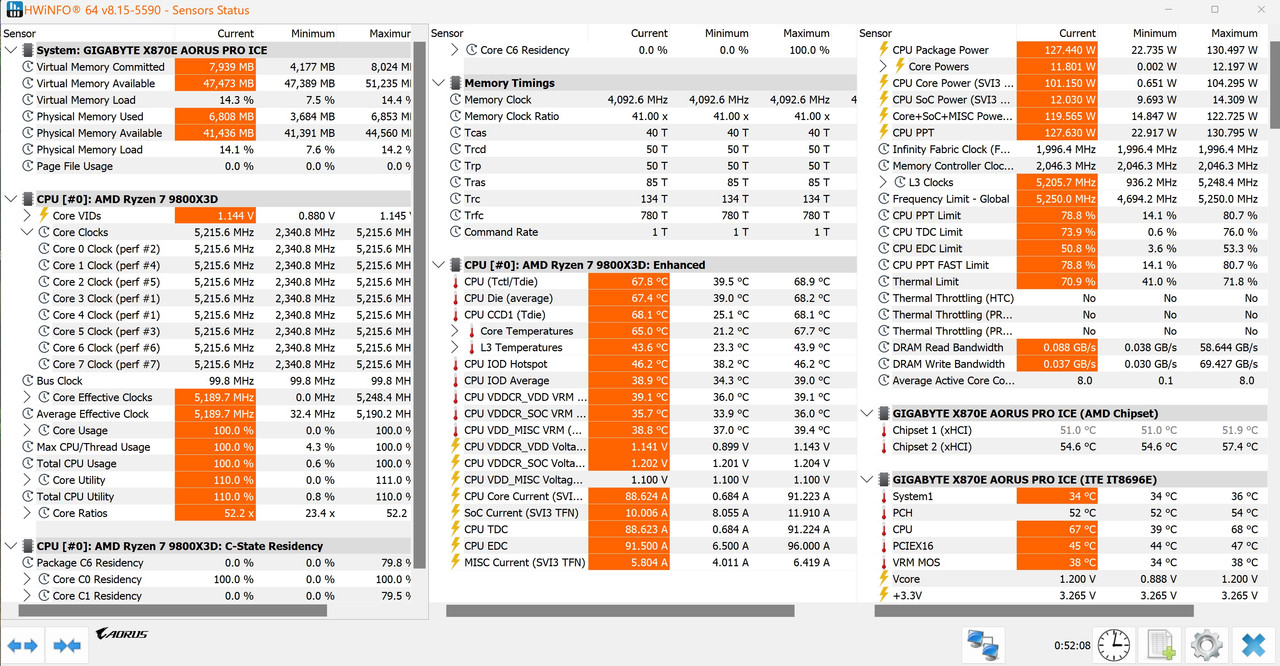Viewport: 1280px width, 666px height.
Task: Click clock icon beside Memory Clock
Action: (455, 100)
